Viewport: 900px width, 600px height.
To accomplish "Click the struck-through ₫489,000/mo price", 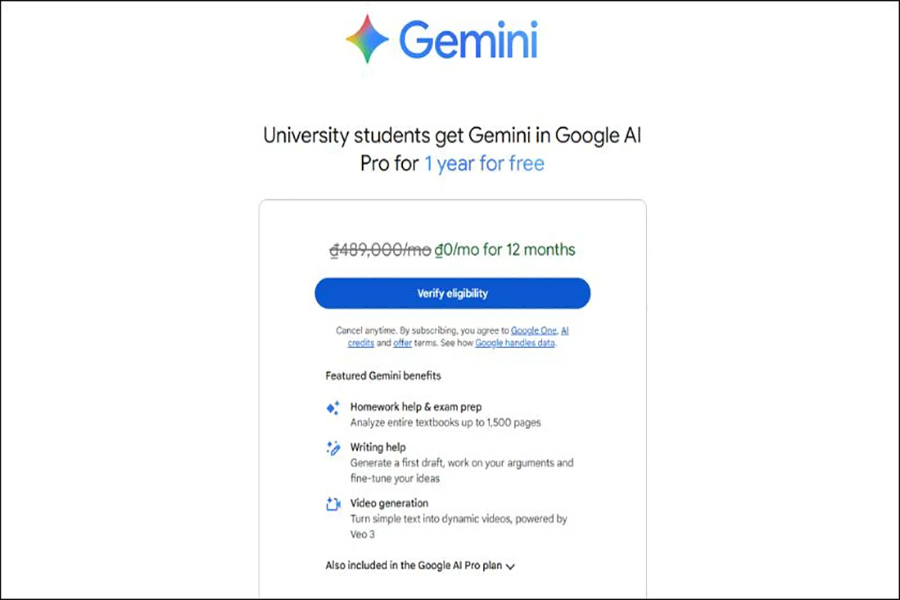I will [x=381, y=250].
